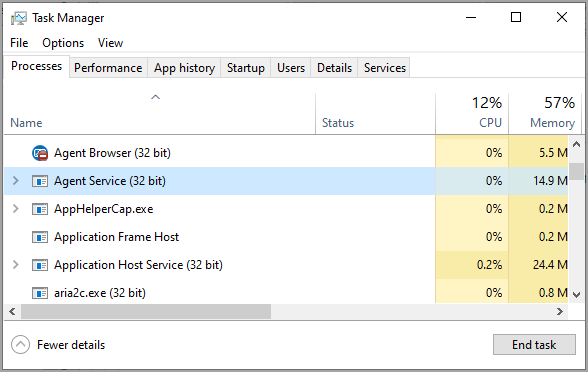Click the Agent Browser process icon
588x372 pixels.
[x=40, y=153]
